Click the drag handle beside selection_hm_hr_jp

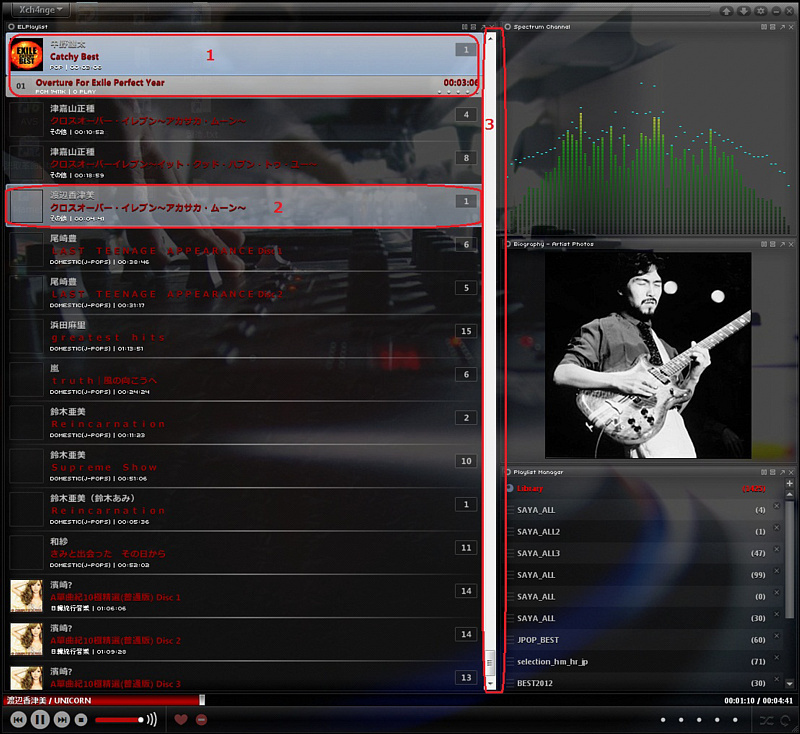511,662
